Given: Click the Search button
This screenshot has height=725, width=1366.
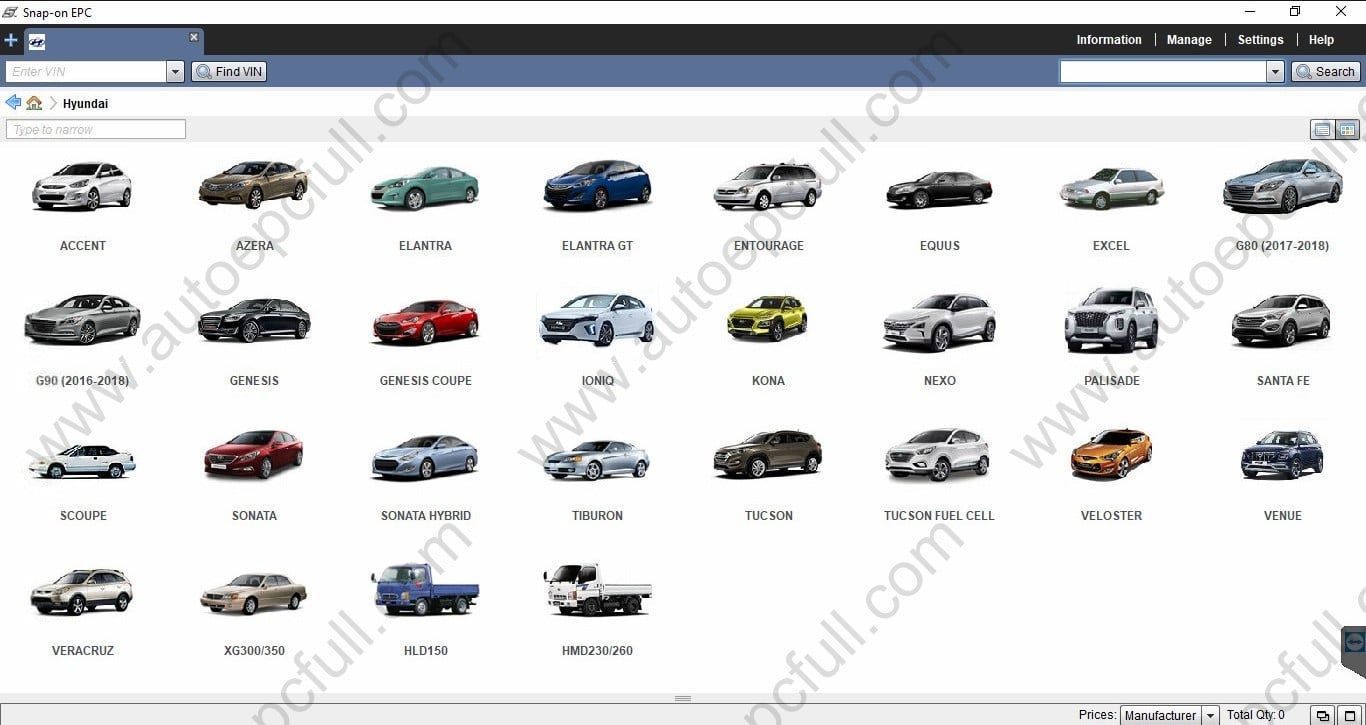Looking at the screenshot, I should (x=1325, y=72).
